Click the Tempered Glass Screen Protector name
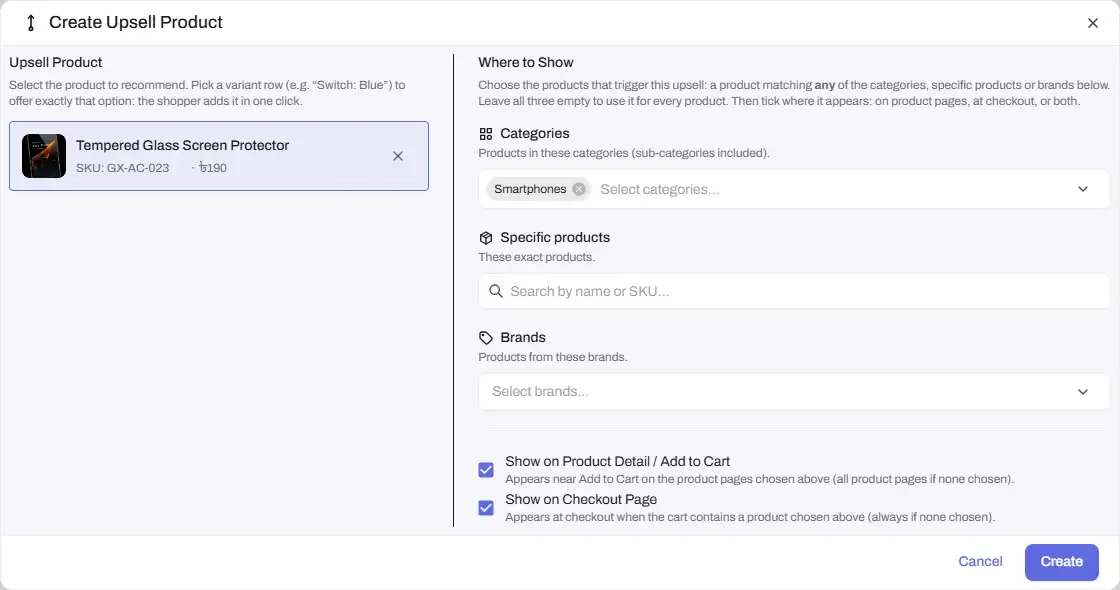The width and height of the screenshot is (1120, 590). coord(182,145)
